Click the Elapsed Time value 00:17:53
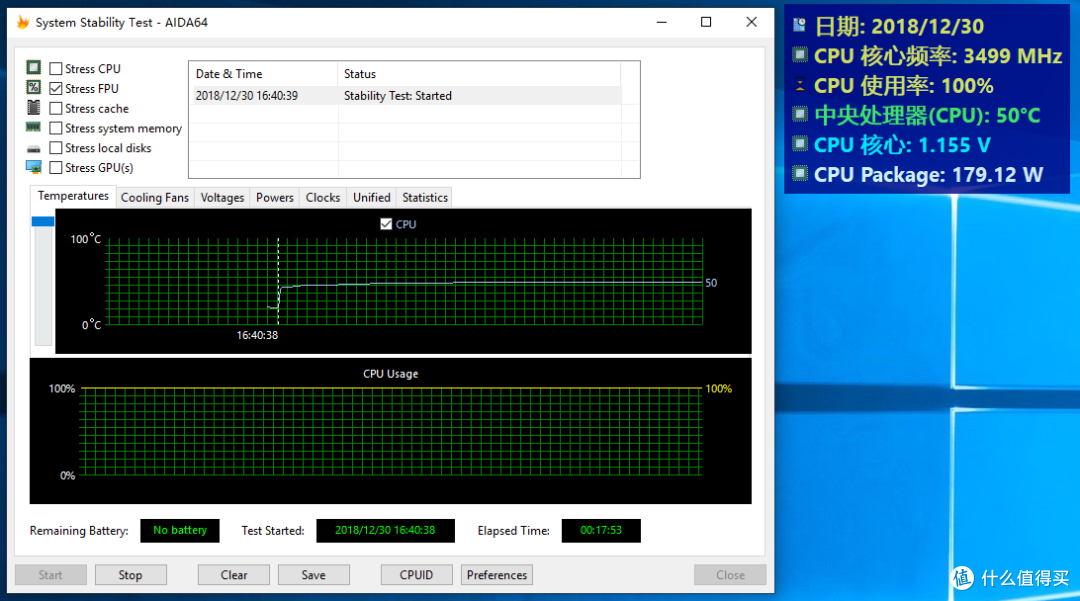Screen dimensions: 1080x601 [601, 530]
